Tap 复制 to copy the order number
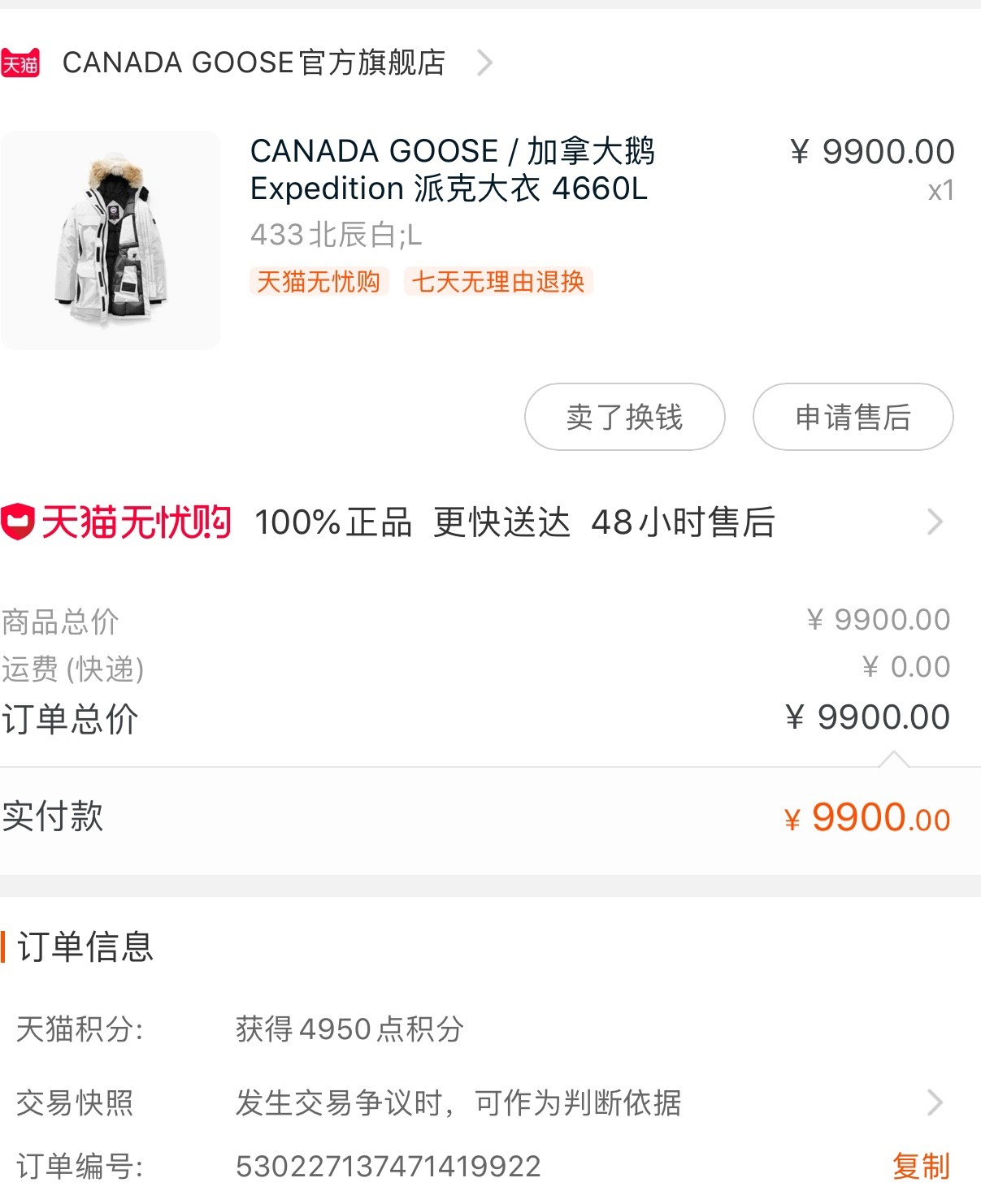The image size is (981, 1204). coord(921,1167)
